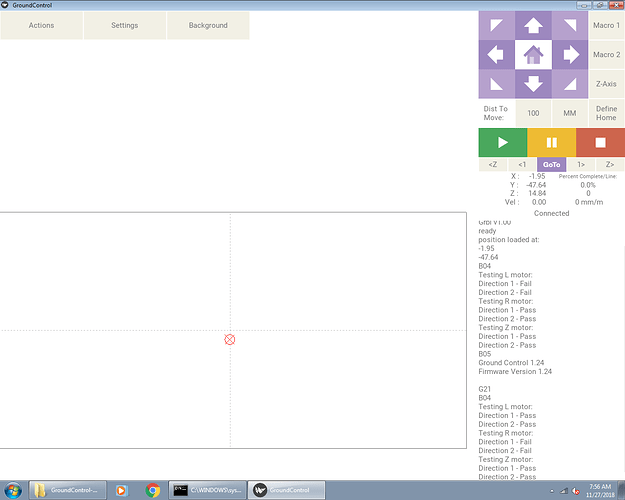Viewport: 625px width, 500px height.
Task: Pause the cut with yellow button
Action: (x=552, y=142)
